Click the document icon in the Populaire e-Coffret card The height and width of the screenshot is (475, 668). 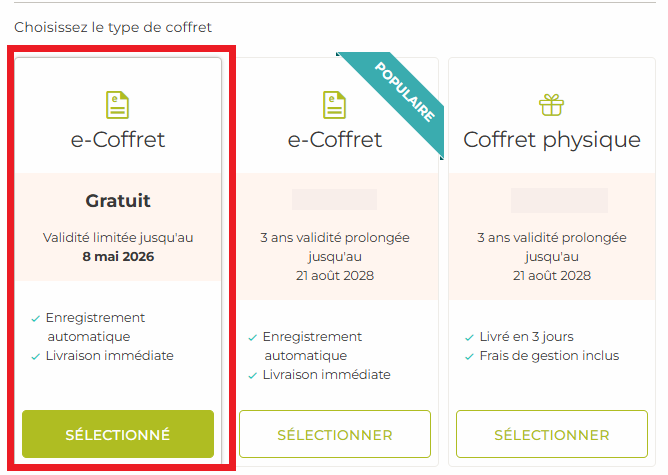334,105
